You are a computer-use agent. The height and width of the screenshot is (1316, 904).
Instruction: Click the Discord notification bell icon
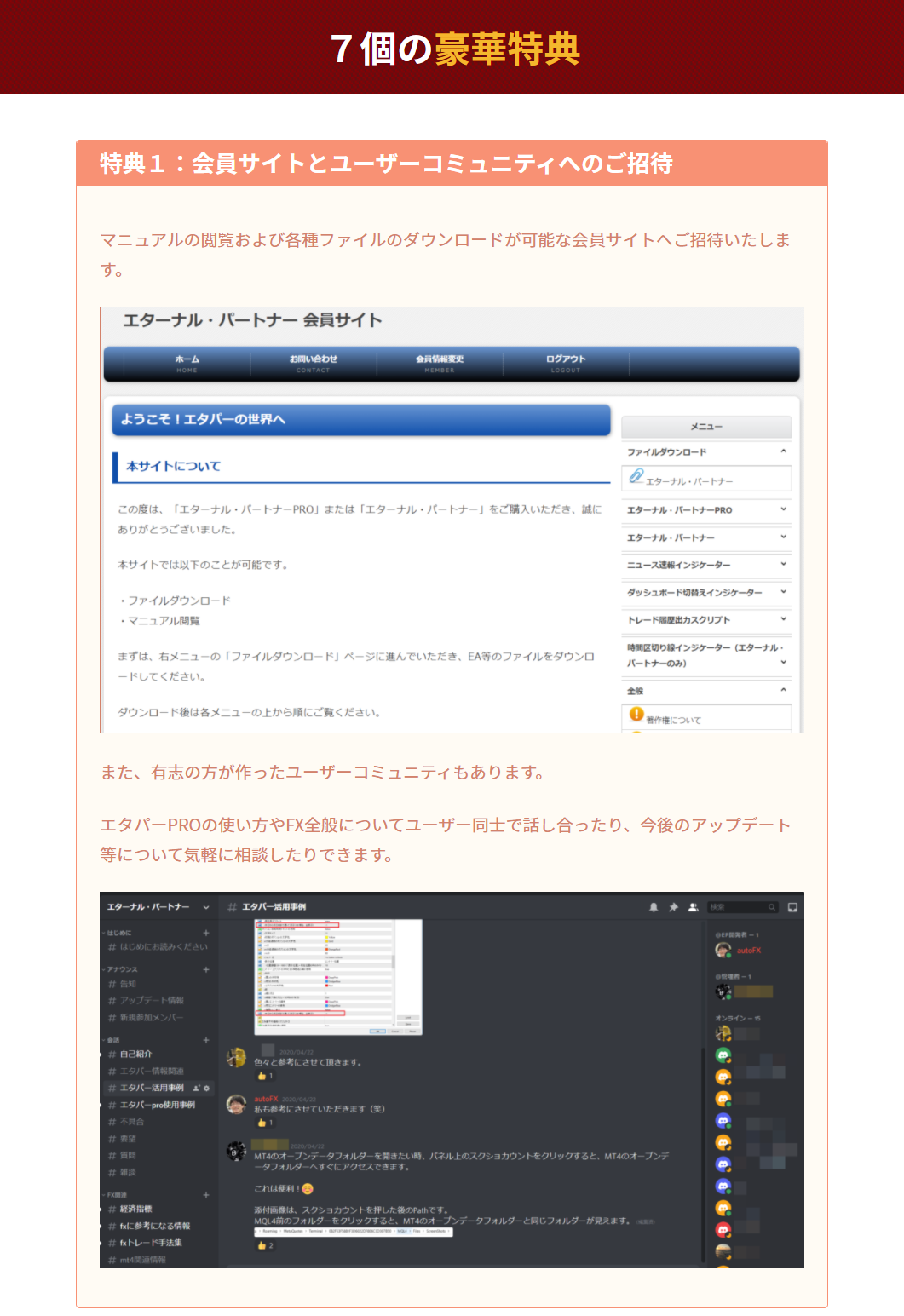point(654,907)
